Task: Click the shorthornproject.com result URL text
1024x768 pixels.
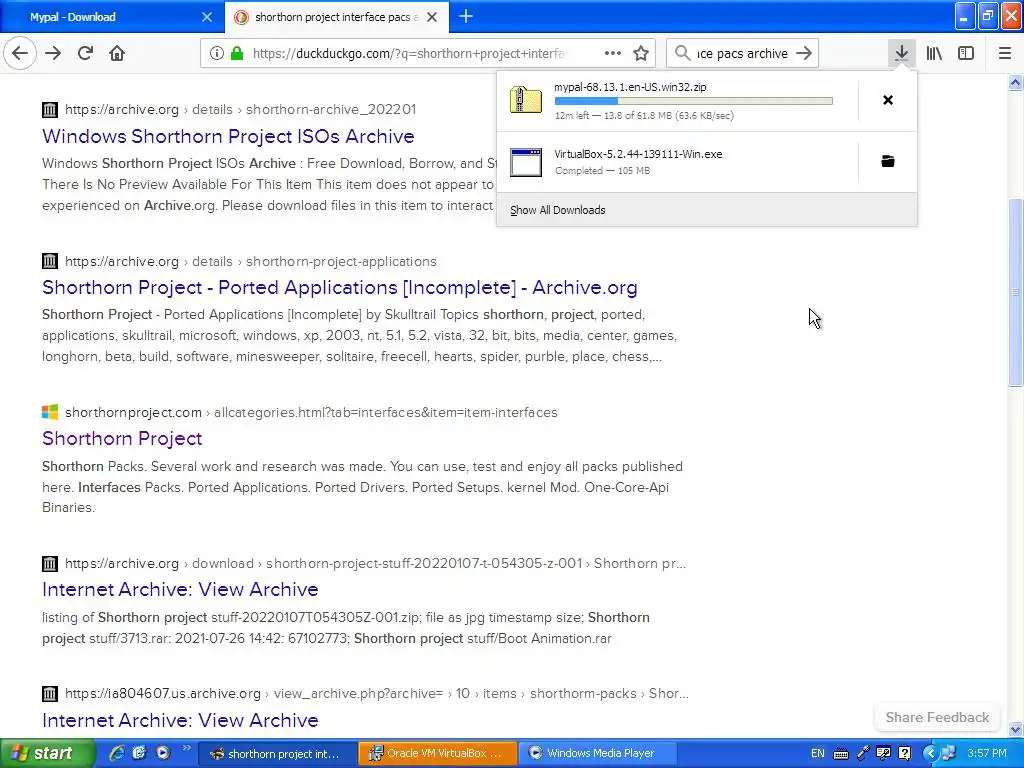Action: click(x=311, y=412)
